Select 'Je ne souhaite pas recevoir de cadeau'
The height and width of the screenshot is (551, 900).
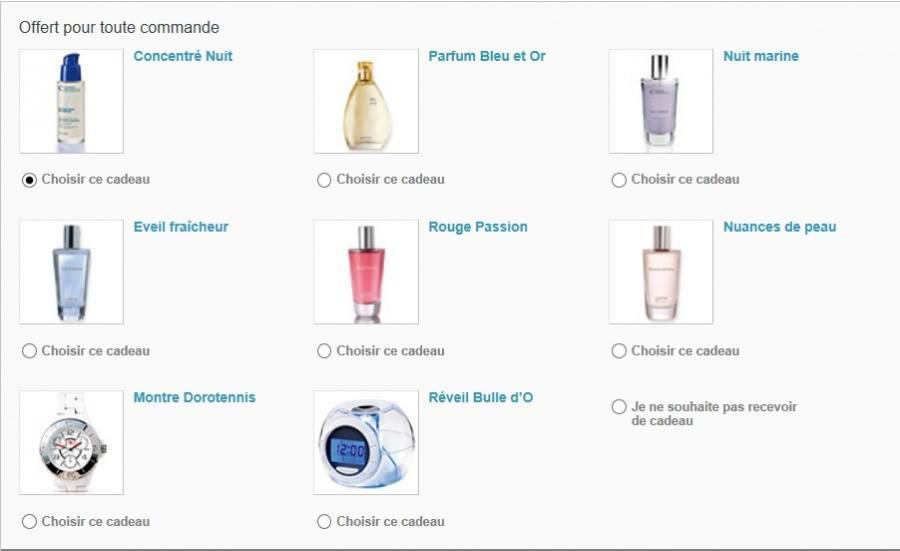coord(619,407)
